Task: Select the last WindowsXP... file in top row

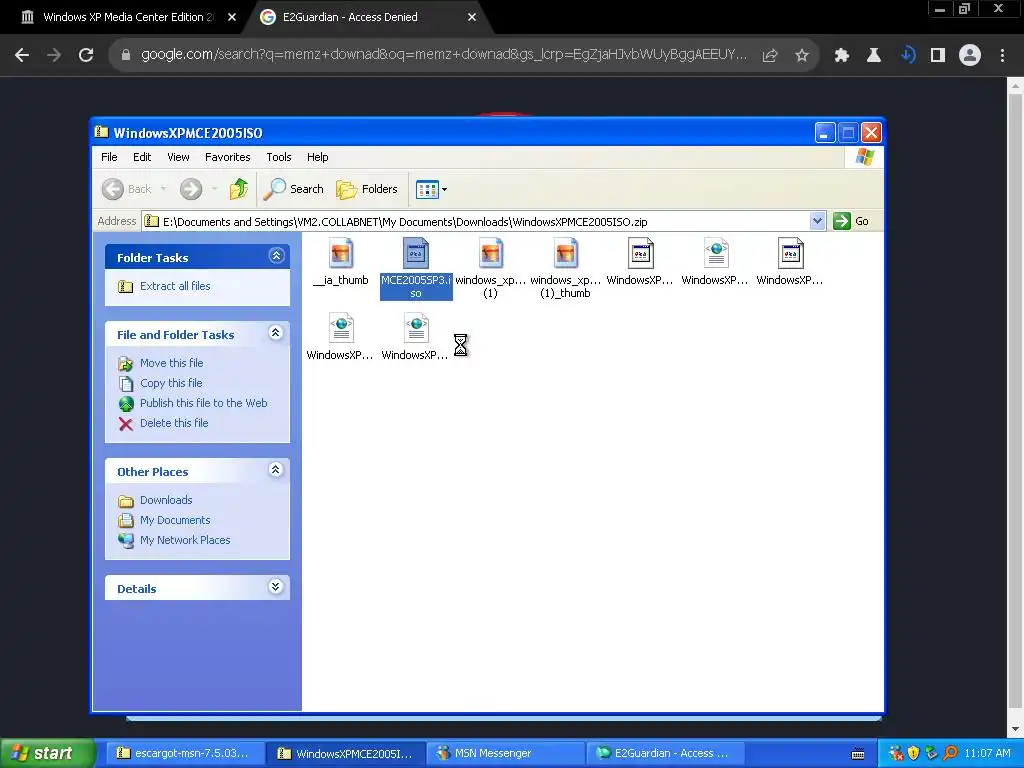Action: coord(790,262)
